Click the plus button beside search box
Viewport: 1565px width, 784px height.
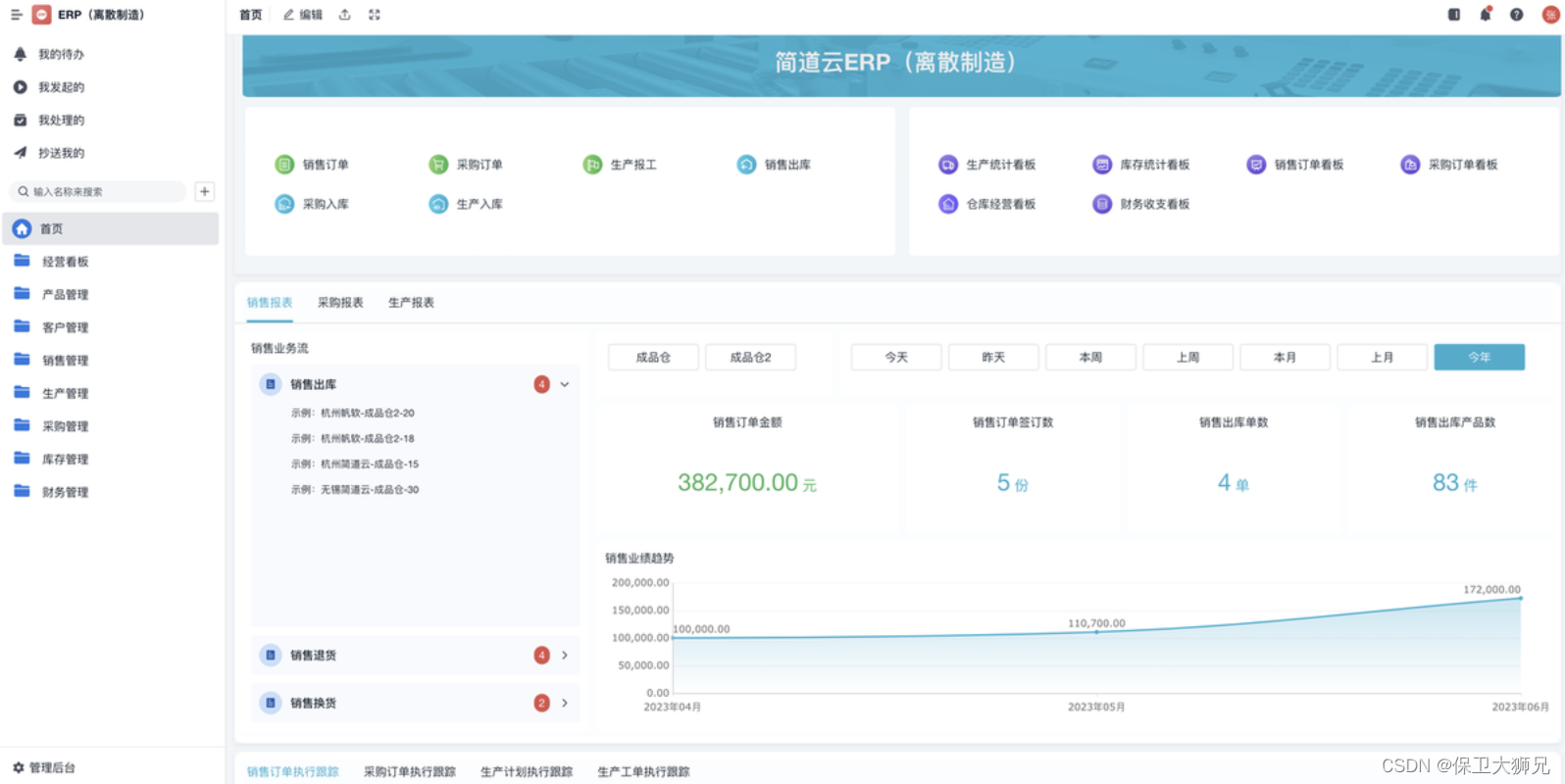[x=205, y=191]
